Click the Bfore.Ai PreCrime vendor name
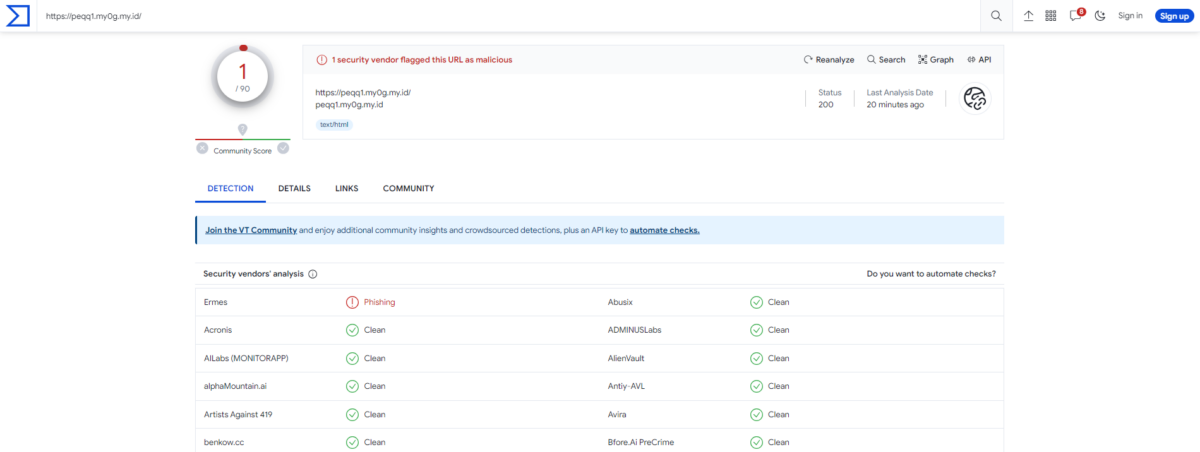The height and width of the screenshot is (452, 1200). (x=643, y=442)
